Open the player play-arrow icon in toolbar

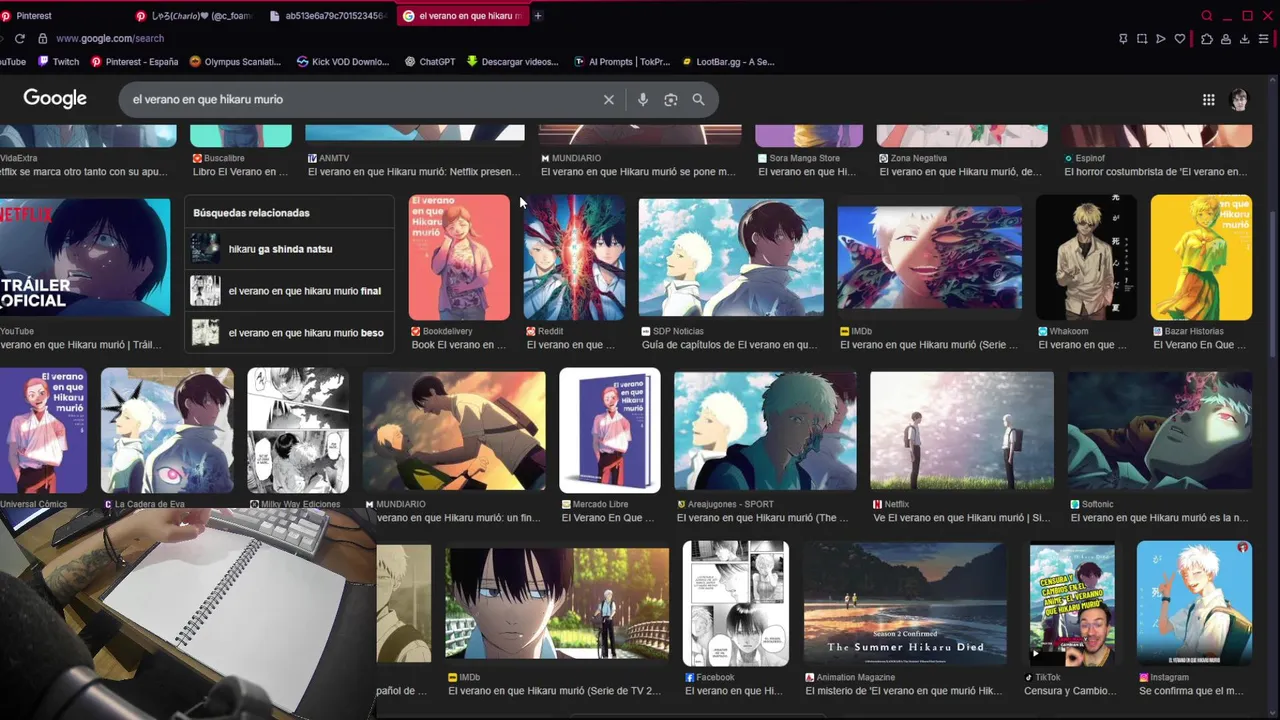(1161, 39)
